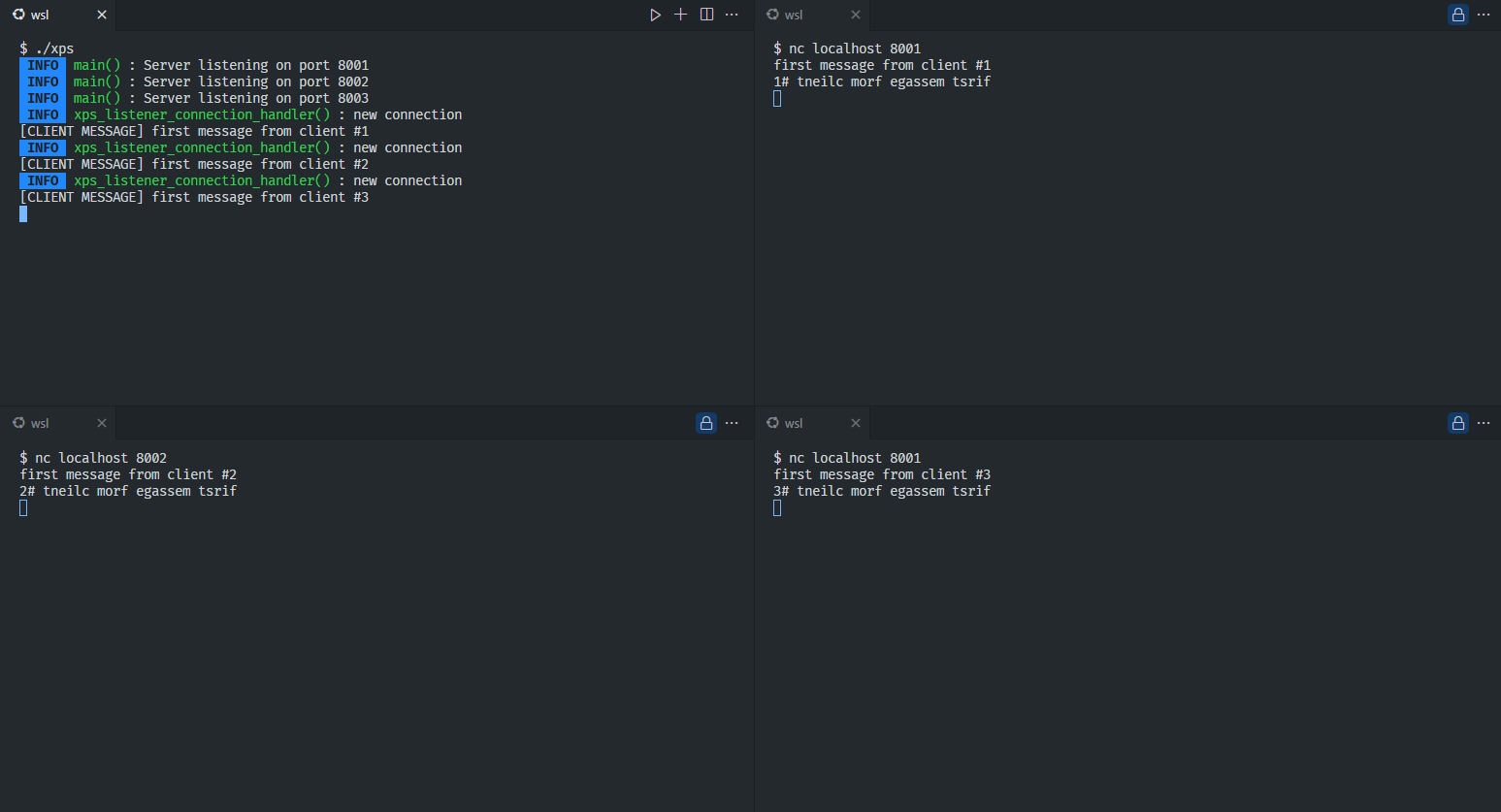
Task: Close the wsl tab in the client #3 group
Action: tap(856, 423)
